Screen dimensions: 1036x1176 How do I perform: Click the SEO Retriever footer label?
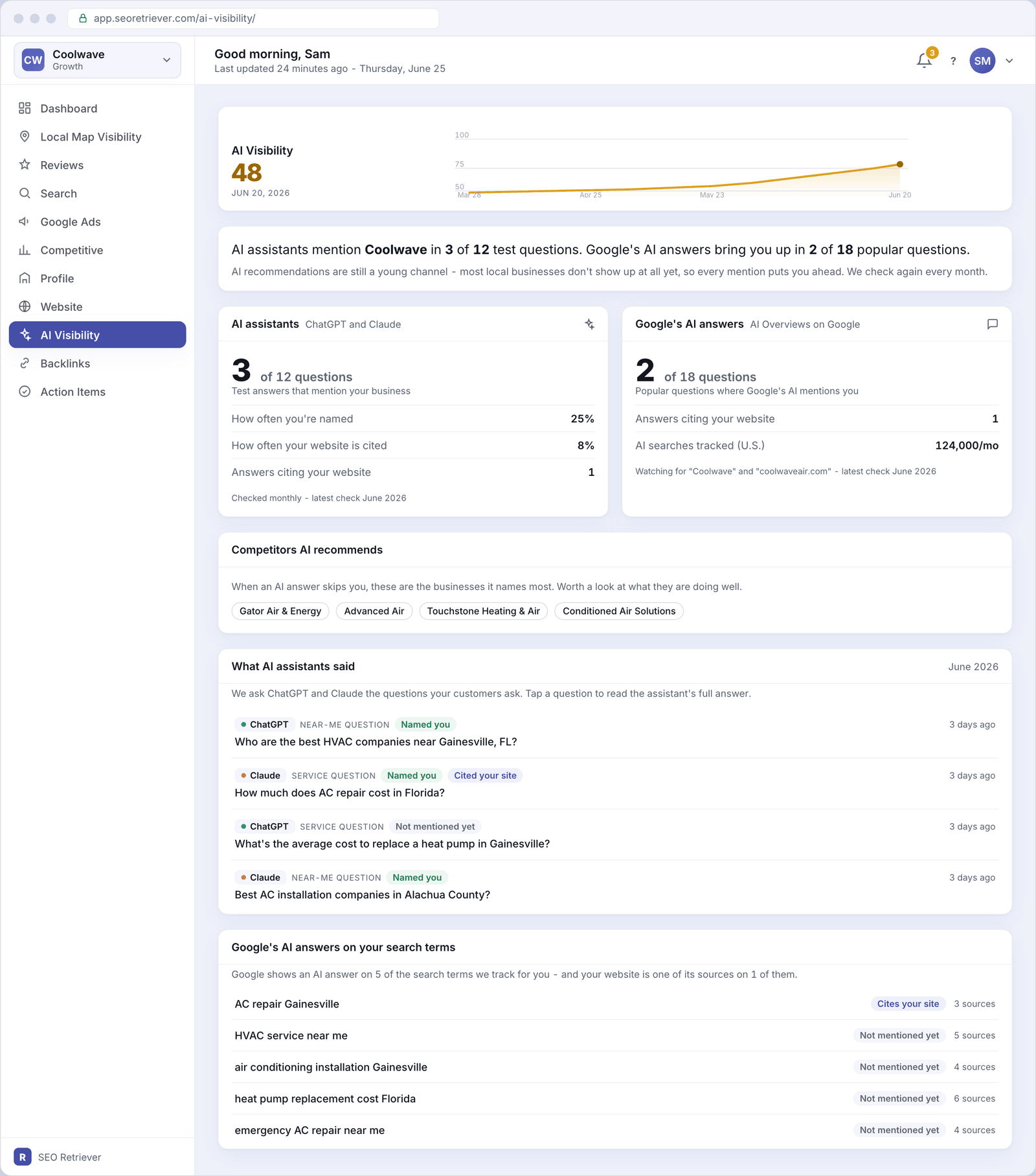pos(69,1157)
